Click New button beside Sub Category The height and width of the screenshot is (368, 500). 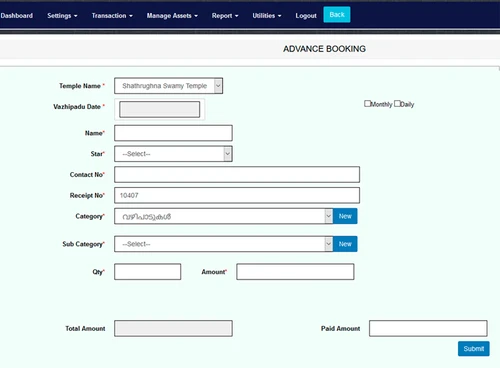click(345, 244)
